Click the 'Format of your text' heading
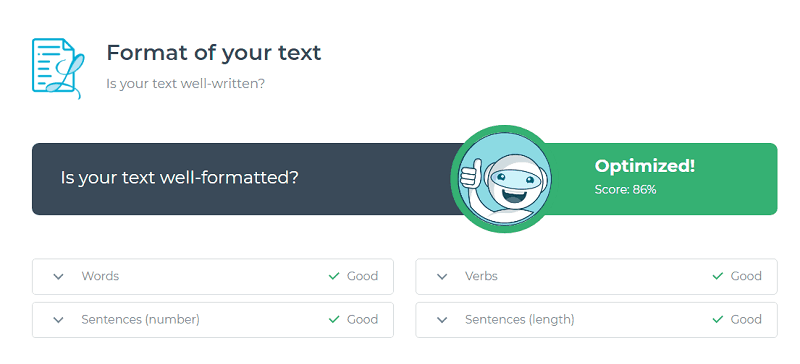800x364 pixels. pos(214,53)
